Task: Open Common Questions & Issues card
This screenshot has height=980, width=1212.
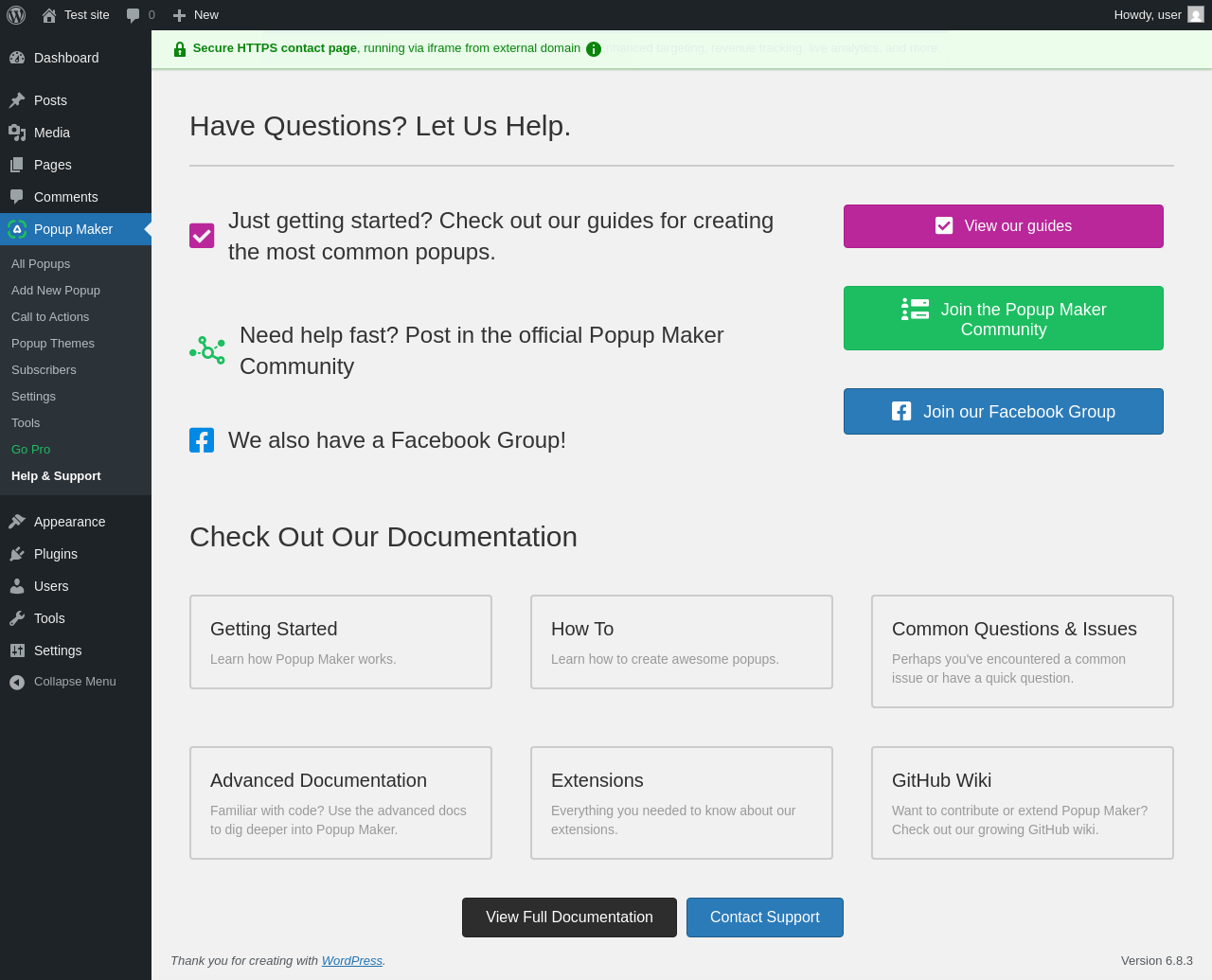Action: 1023,651
